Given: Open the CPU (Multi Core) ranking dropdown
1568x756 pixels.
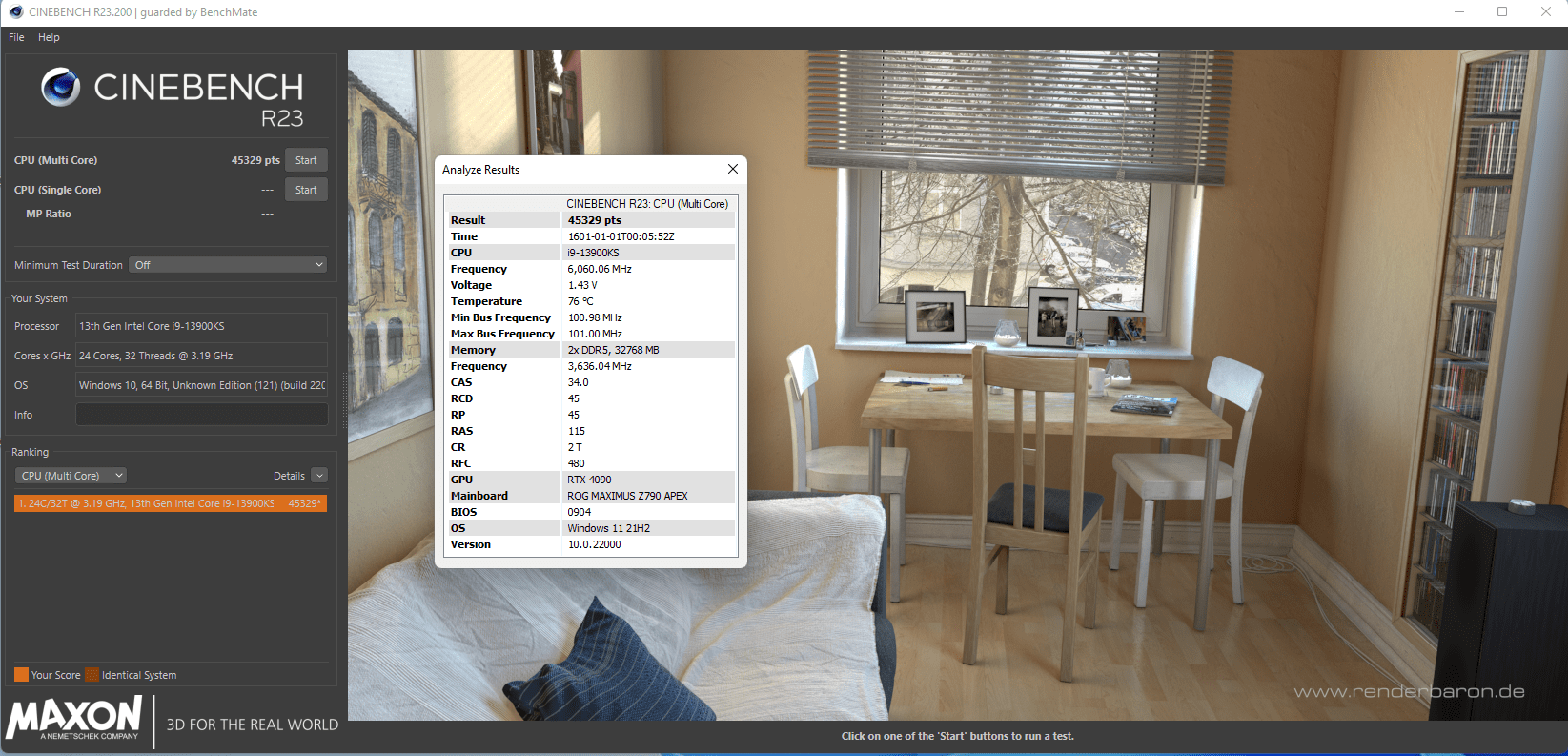Looking at the screenshot, I should (x=71, y=476).
